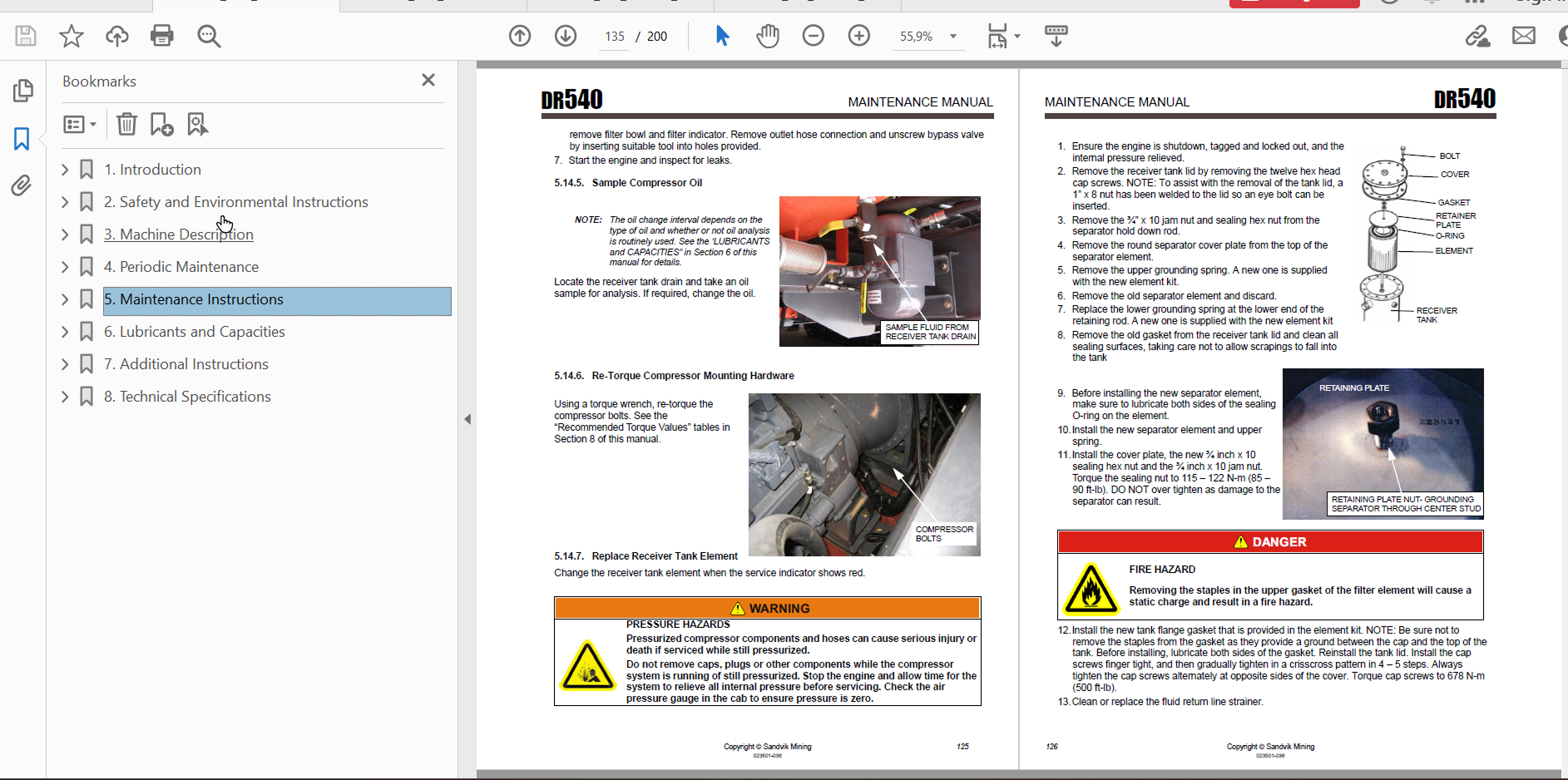Add document to starred favorites
Screen dimensions: 1568x780
tap(72, 36)
